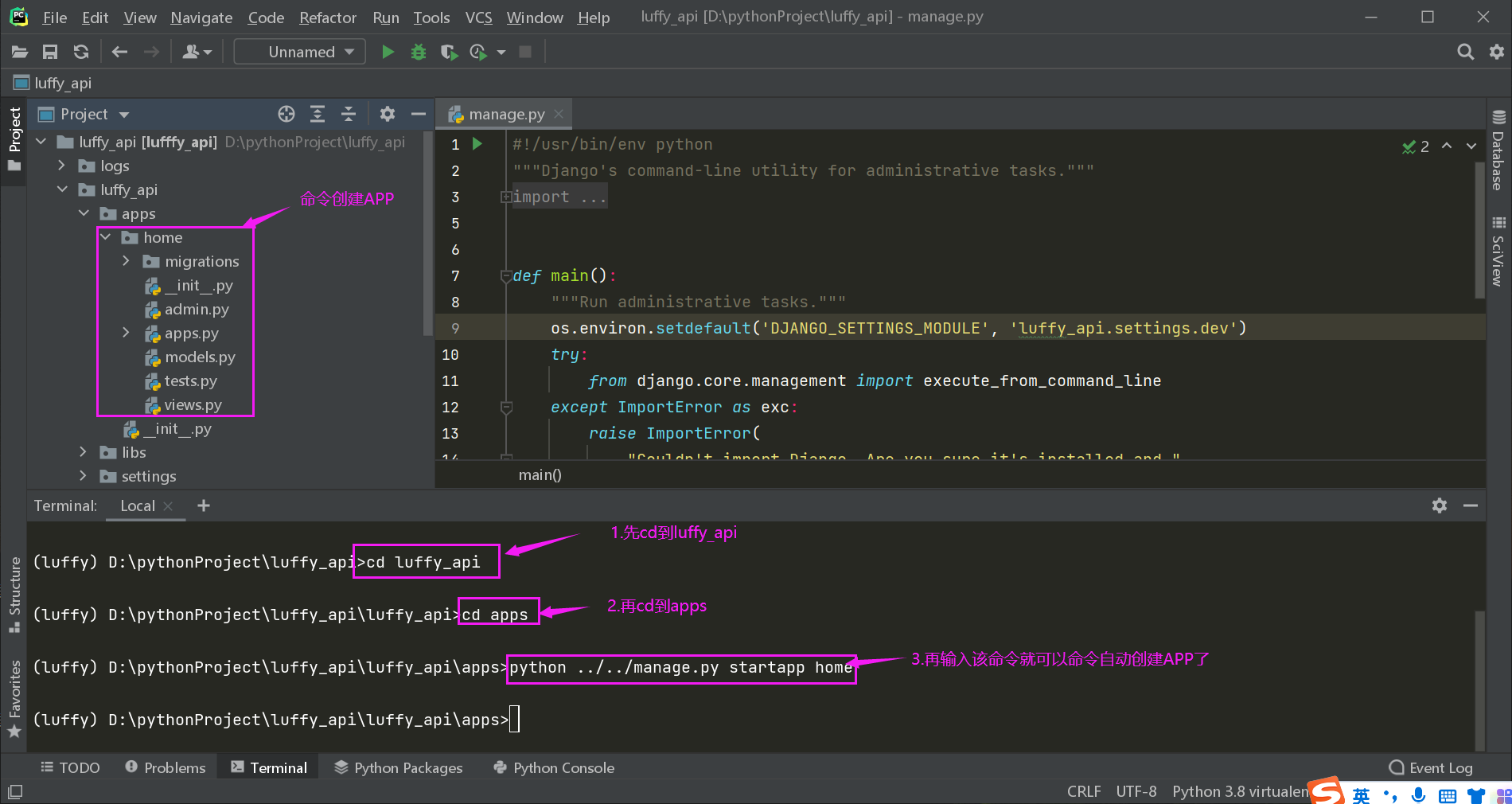This screenshot has width=1512, height=804.
Task: Open the Python Console tool window
Action: click(x=554, y=767)
